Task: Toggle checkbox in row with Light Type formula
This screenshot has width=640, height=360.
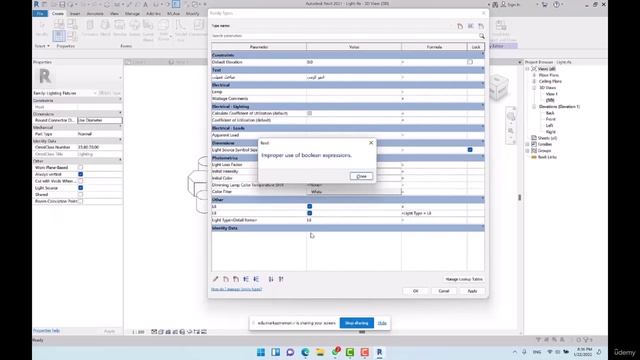Action: pos(309,213)
